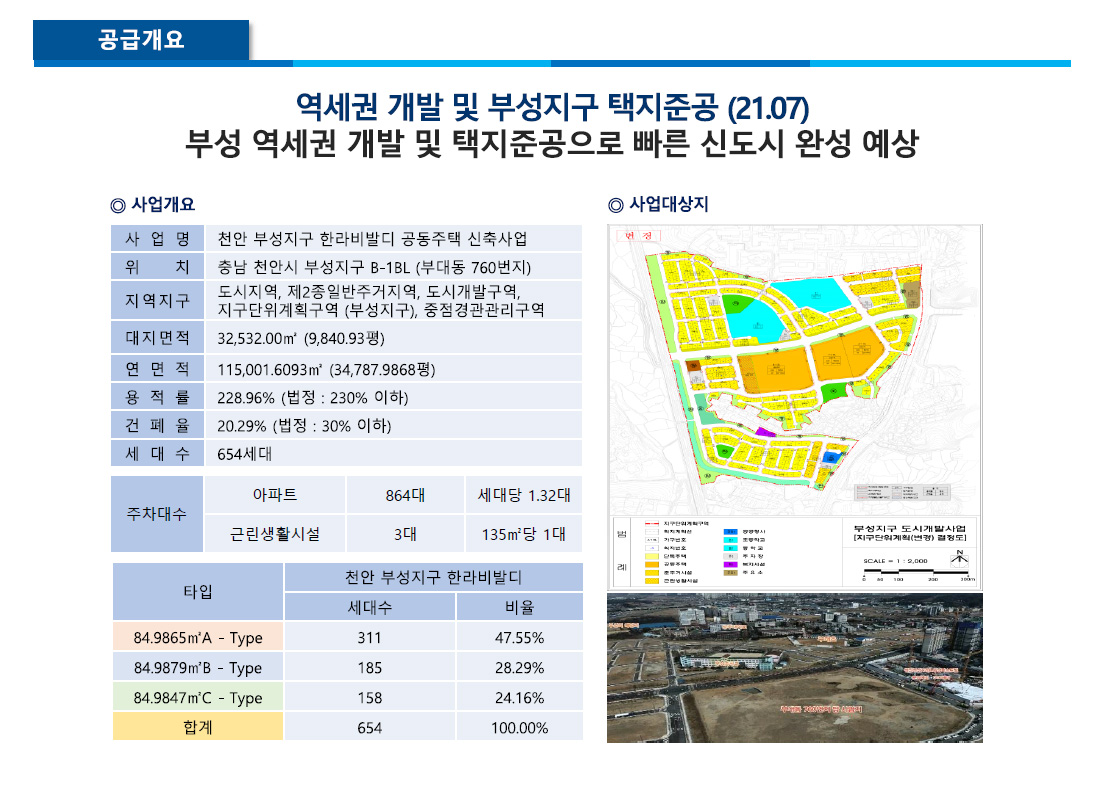Click the 158 household count

[370, 697]
